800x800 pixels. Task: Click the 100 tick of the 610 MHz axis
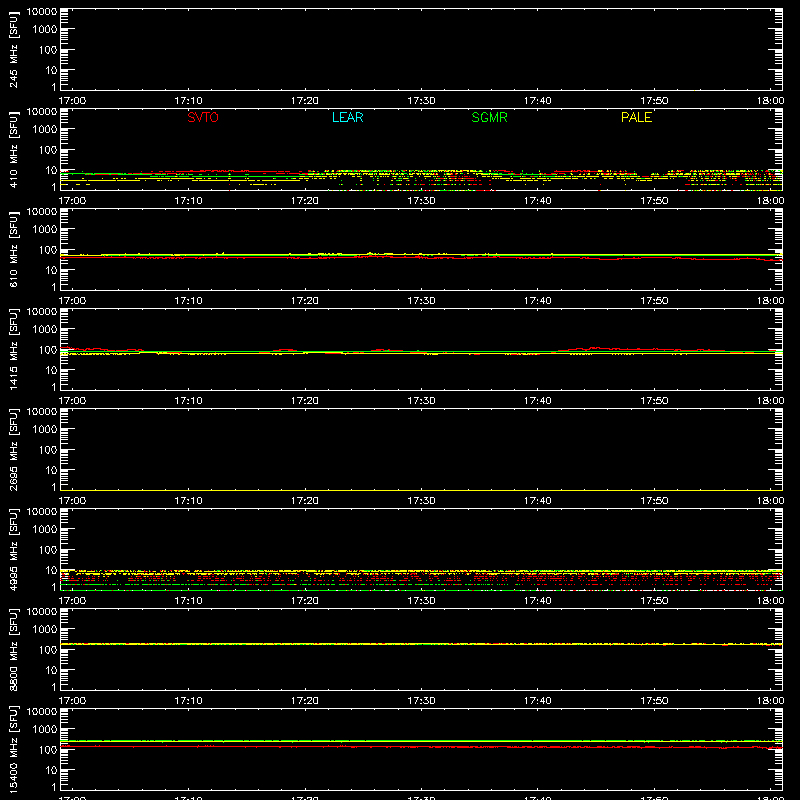[x=48, y=250]
